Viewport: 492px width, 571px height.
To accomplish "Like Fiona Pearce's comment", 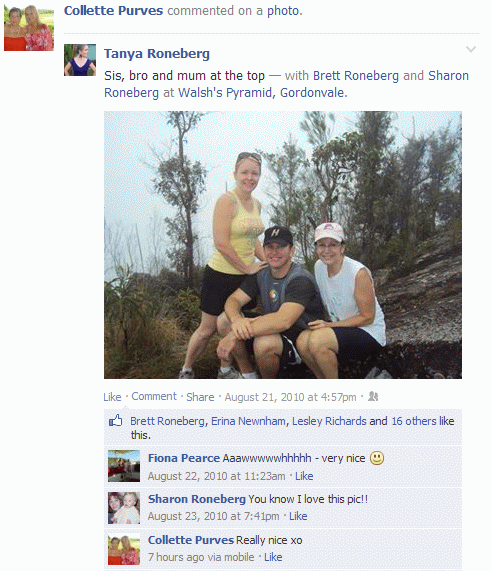I will [304, 476].
